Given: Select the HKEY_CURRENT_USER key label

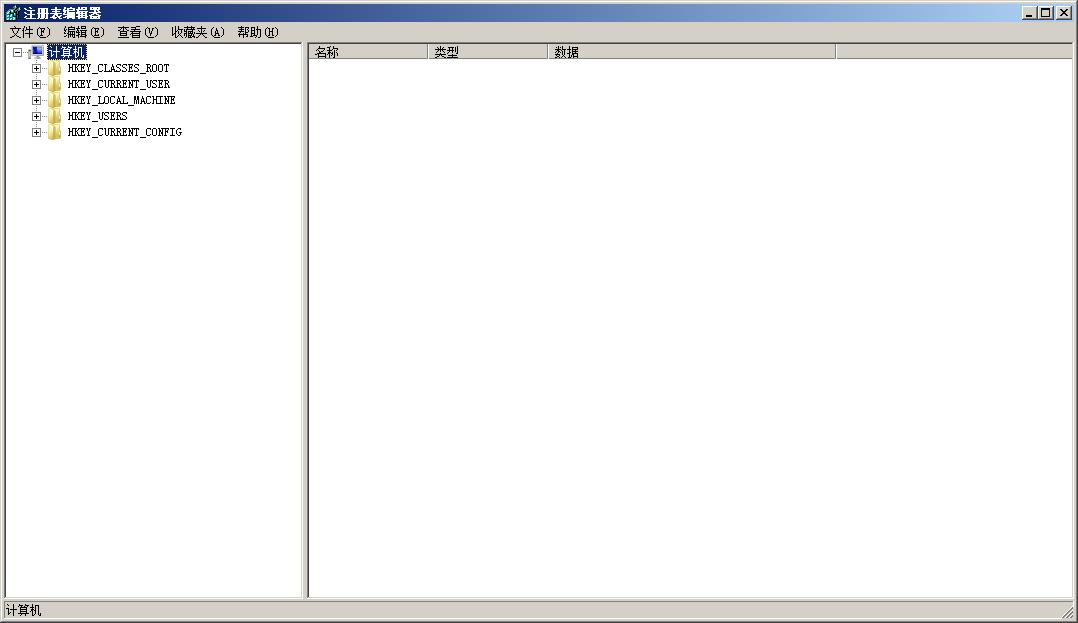Looking at the screenshot, I should click(118, 85).
